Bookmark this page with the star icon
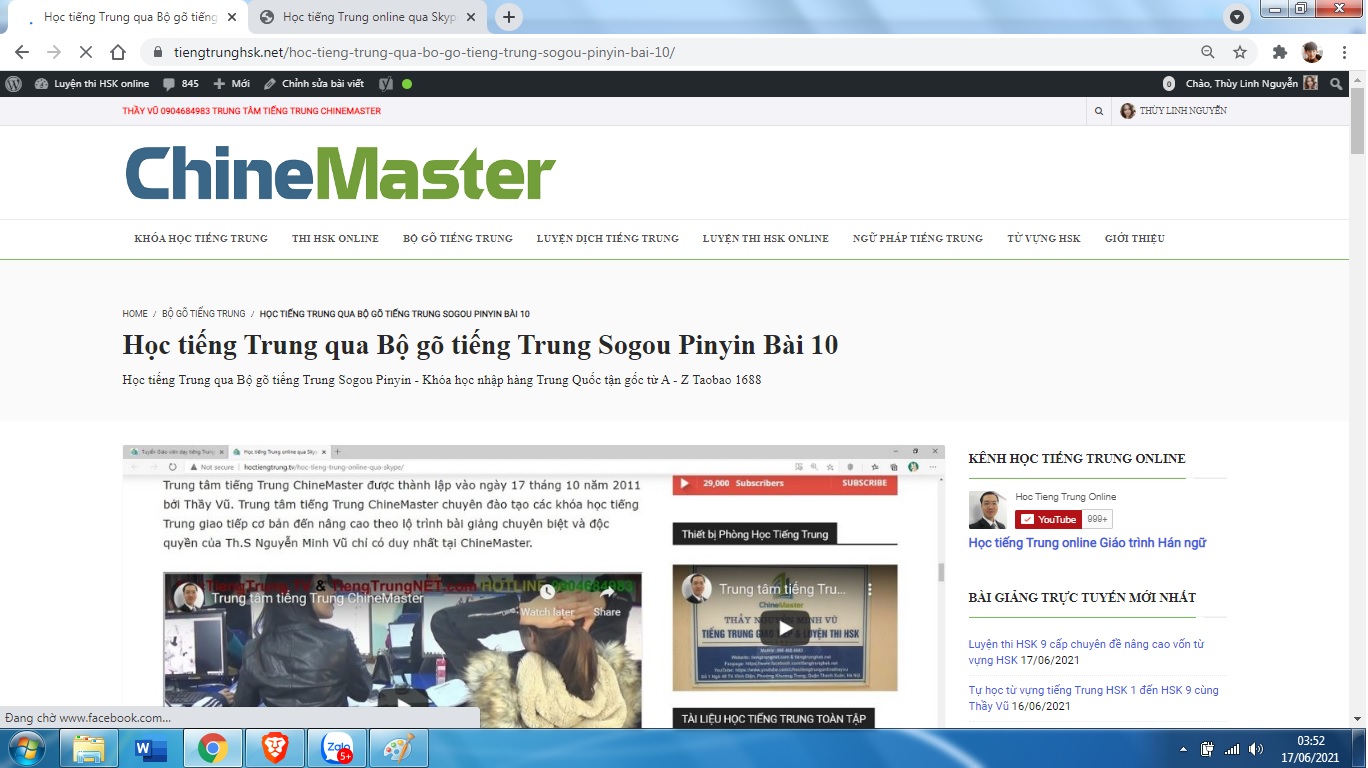1368x768 pixels. tap(1240, 52)
